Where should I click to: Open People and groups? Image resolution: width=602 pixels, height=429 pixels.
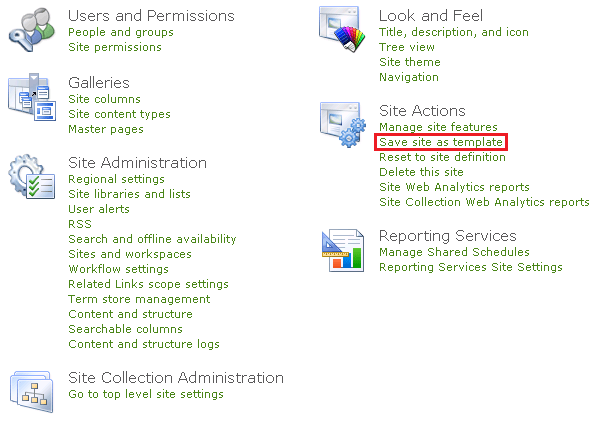(x=121, y=32)
